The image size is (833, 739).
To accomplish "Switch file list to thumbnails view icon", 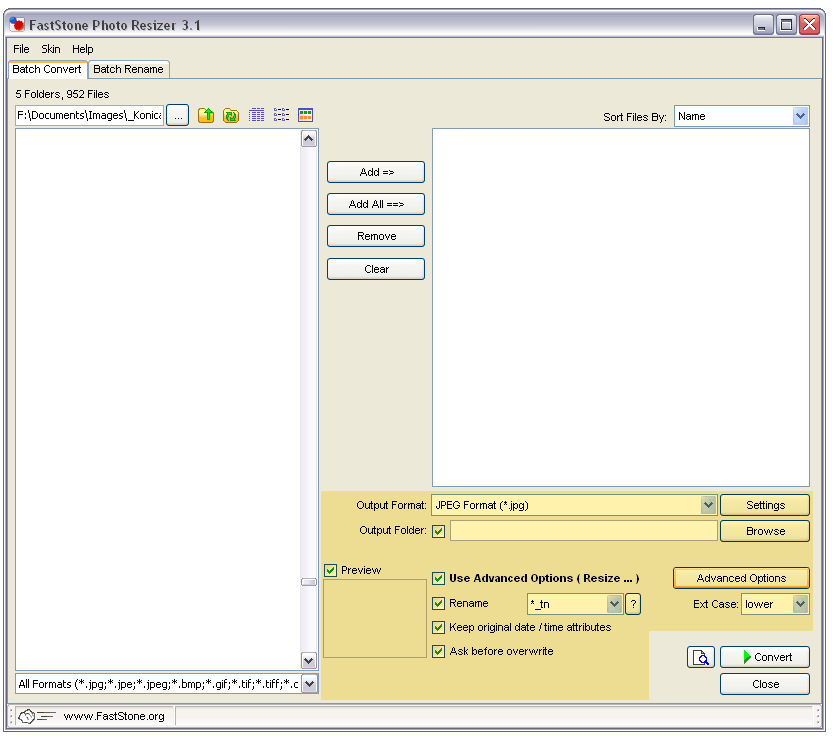I will [305, 115].
